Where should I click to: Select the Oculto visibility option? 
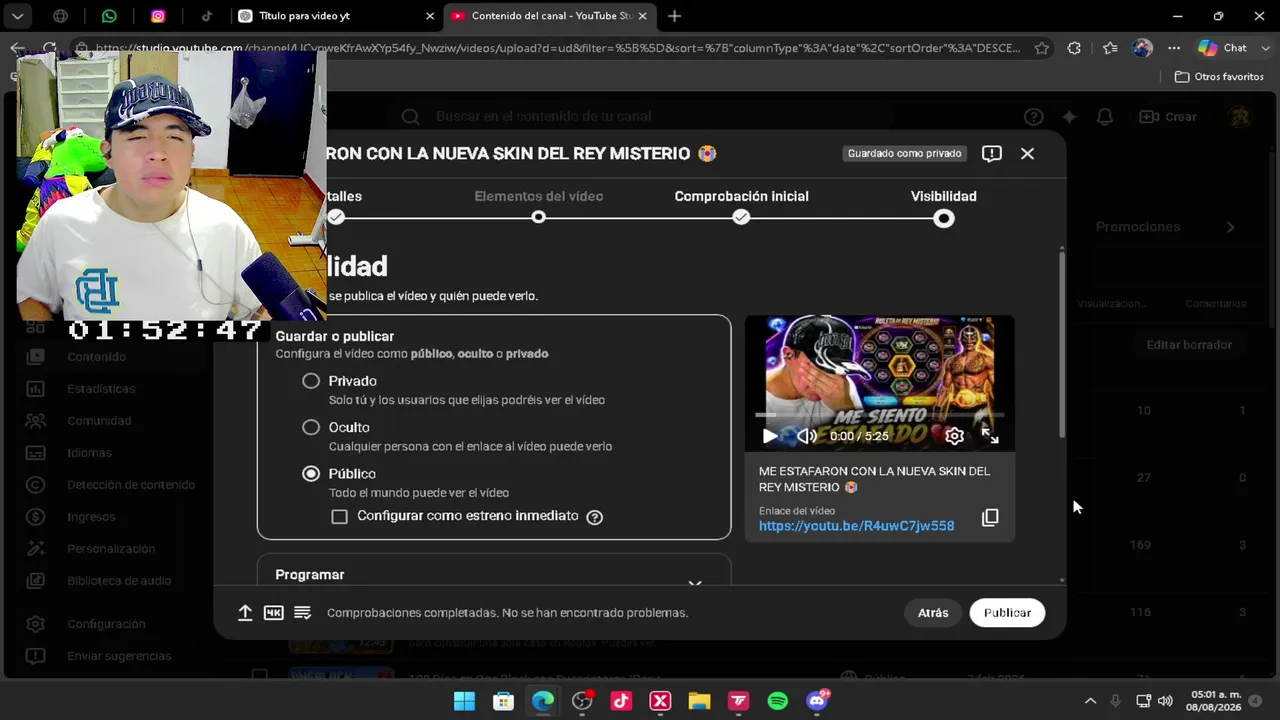311,427
